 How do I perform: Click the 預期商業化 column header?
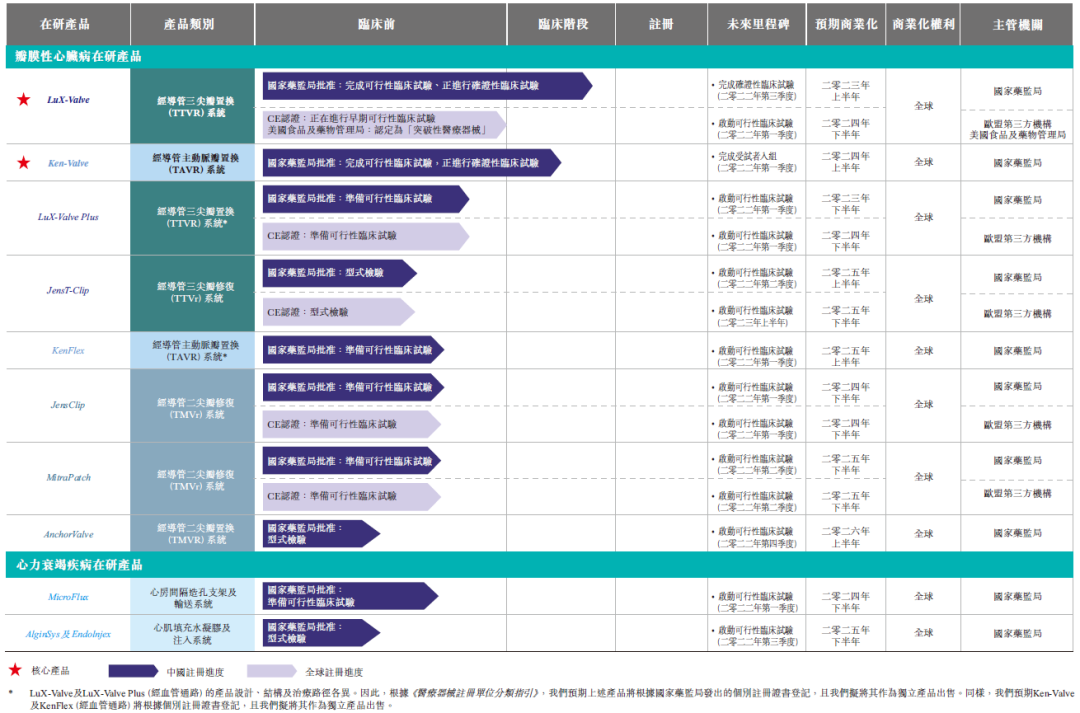[x=847, y=24]
